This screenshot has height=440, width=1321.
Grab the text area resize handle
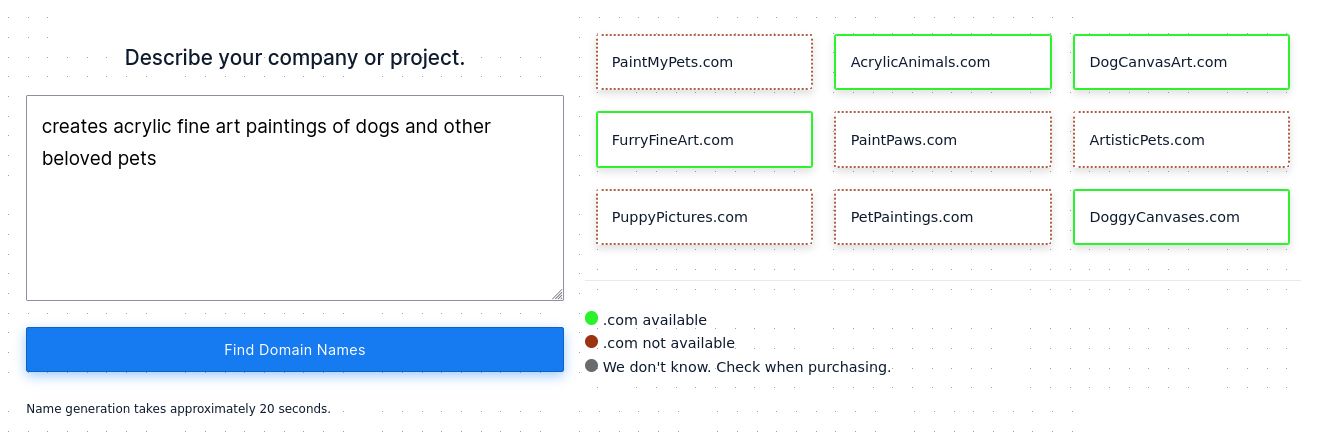coord(557,294)
